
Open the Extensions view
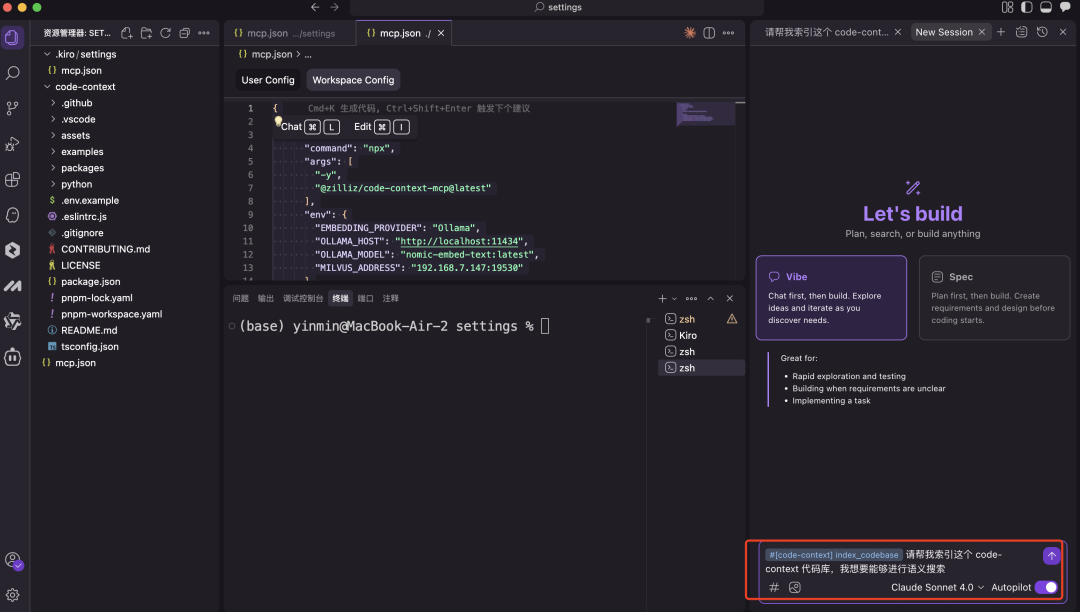point(12,180)
